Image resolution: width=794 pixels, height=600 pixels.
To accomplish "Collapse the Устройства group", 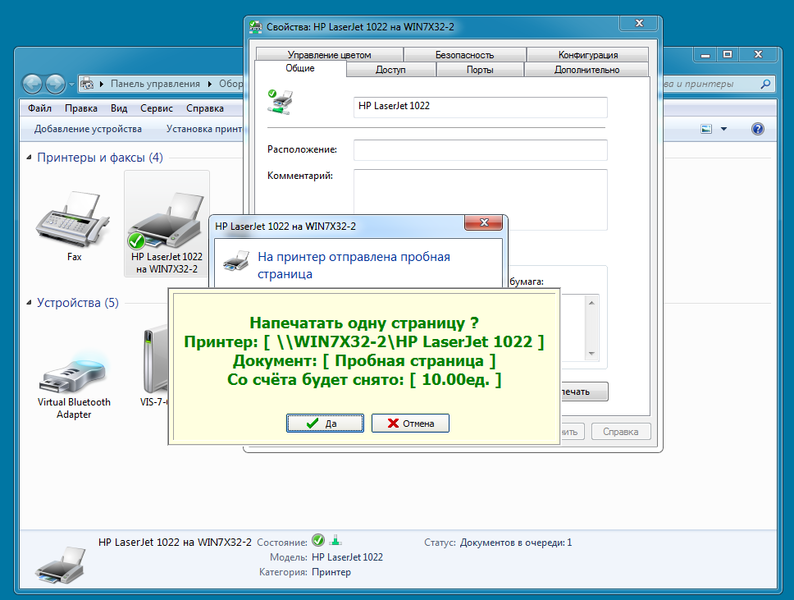I will 29,303.
